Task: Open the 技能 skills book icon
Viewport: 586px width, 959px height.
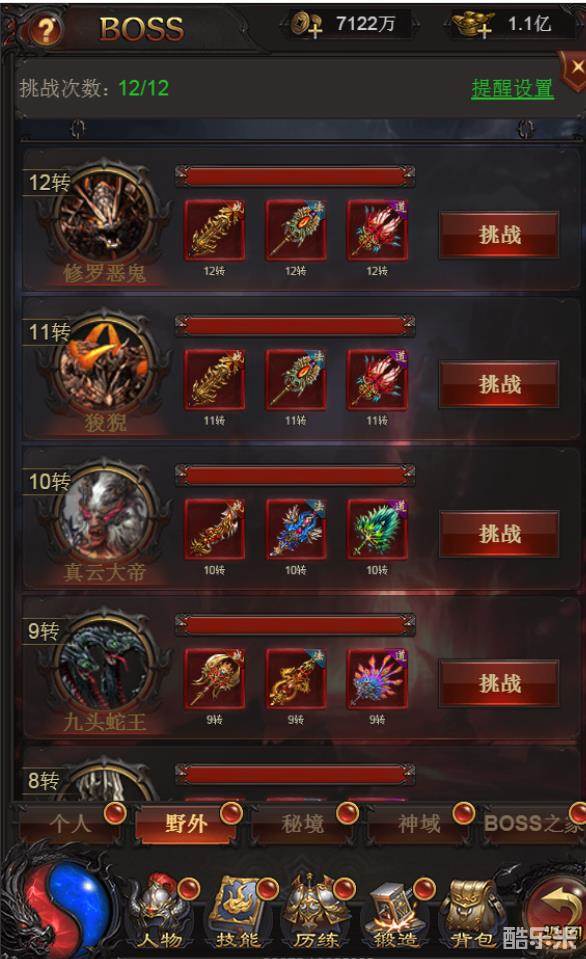Action: click(x=239, y=911)
